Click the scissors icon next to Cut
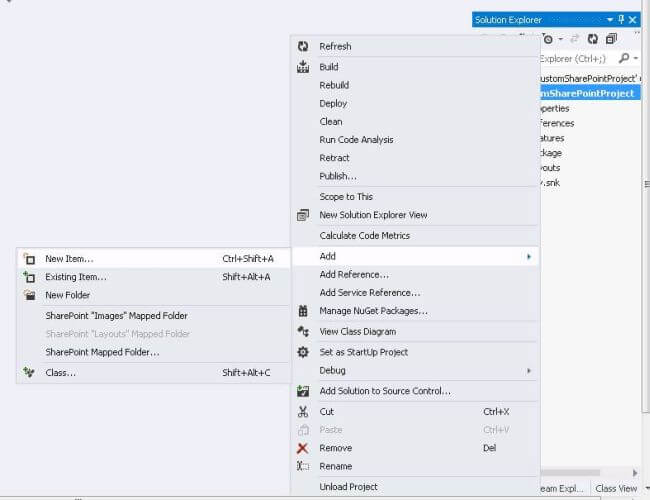650x500 pixels. (x=303, y=411)
